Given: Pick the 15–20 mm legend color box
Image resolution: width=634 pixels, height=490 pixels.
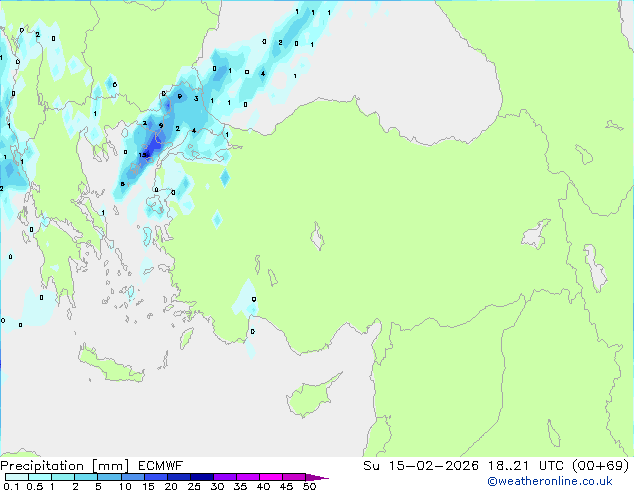Looking at the screenshot, I should pyautogui.click(x=155, y=477).
